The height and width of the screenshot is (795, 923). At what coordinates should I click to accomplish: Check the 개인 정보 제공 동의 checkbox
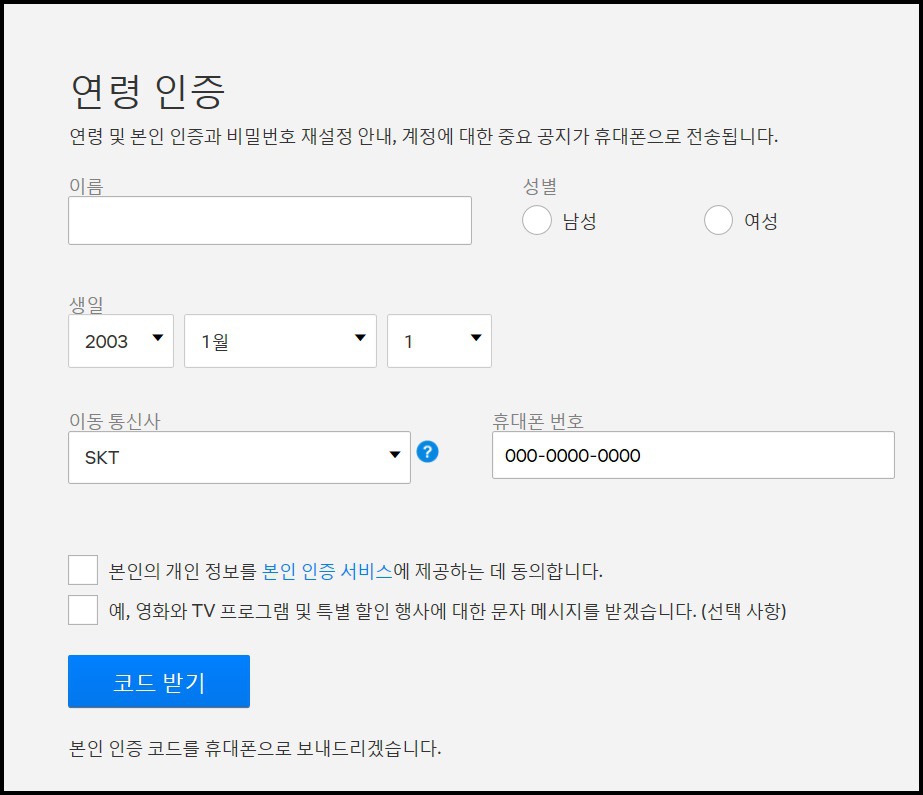[x=83, y=570]
